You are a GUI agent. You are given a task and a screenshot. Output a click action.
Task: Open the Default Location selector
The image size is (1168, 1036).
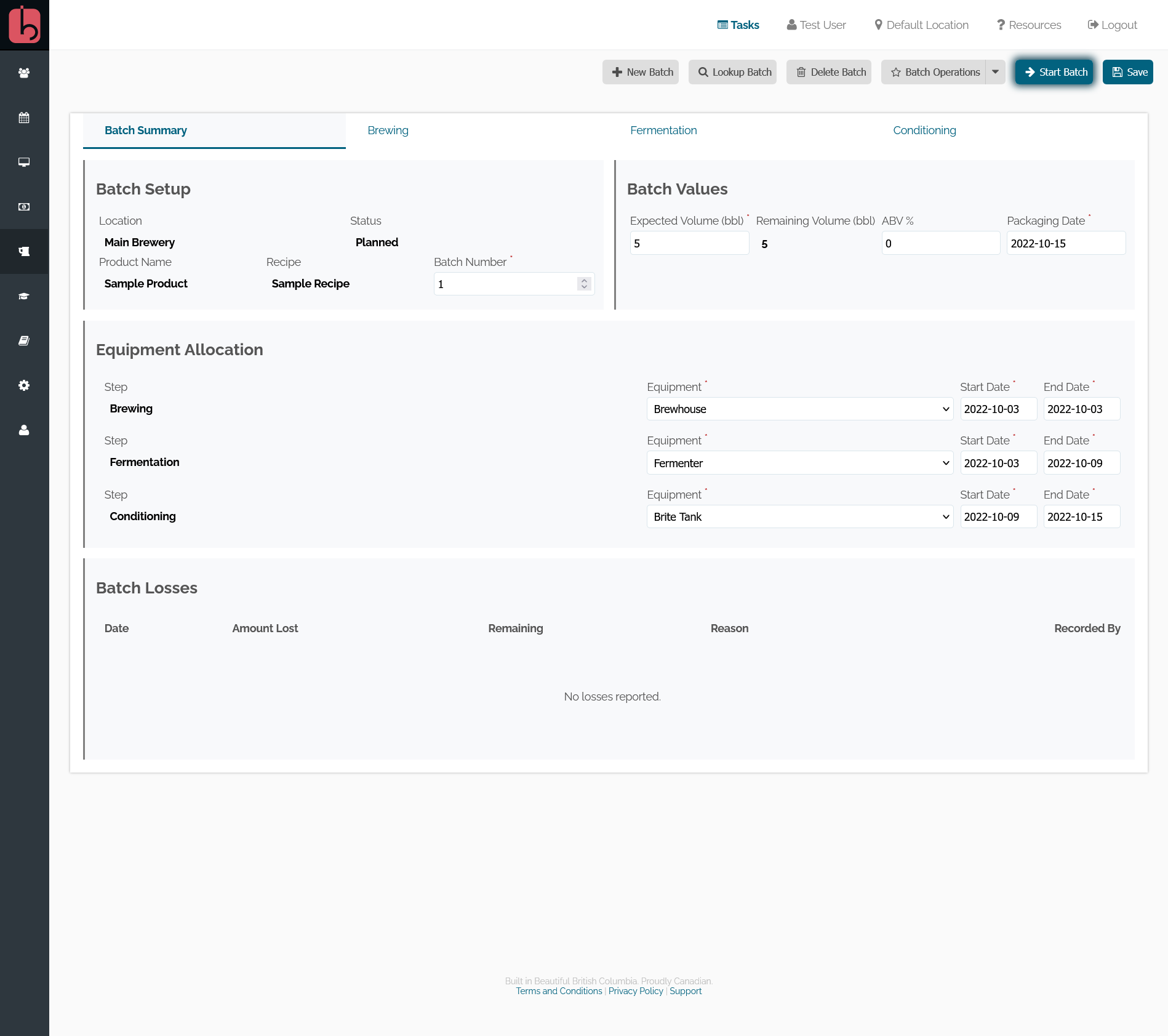tap(921, 25)
